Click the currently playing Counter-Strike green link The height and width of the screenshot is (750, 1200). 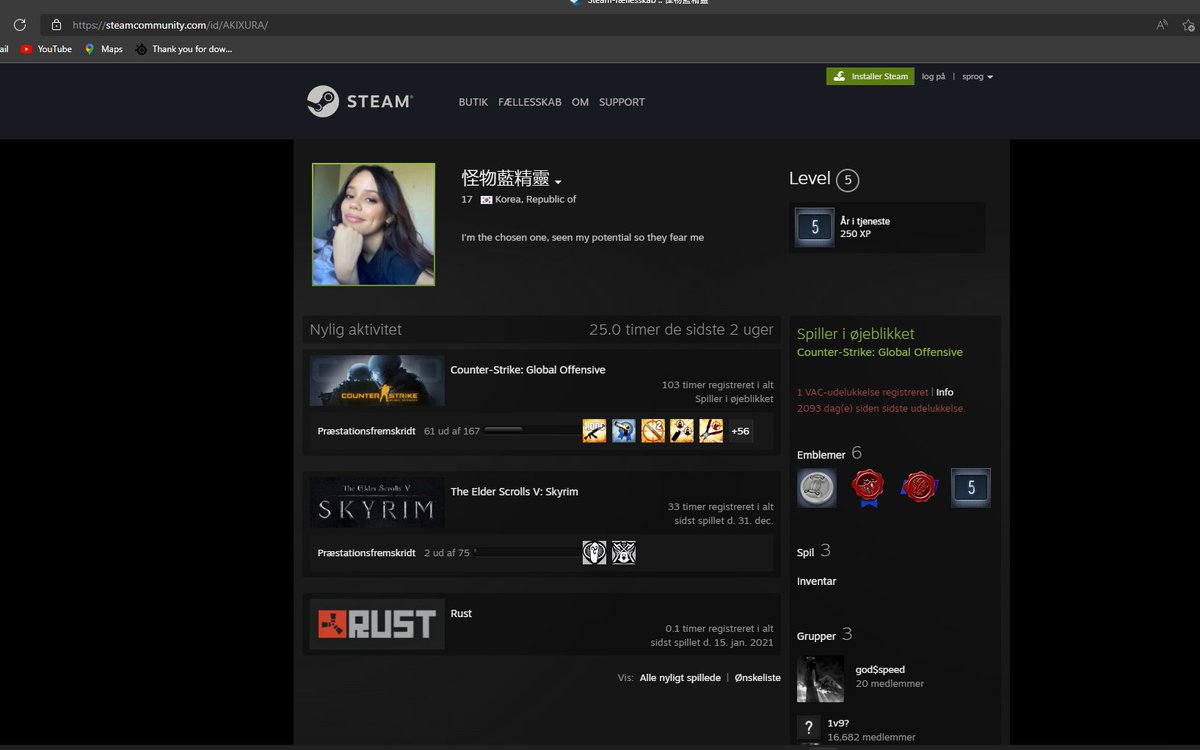point(880,352)
